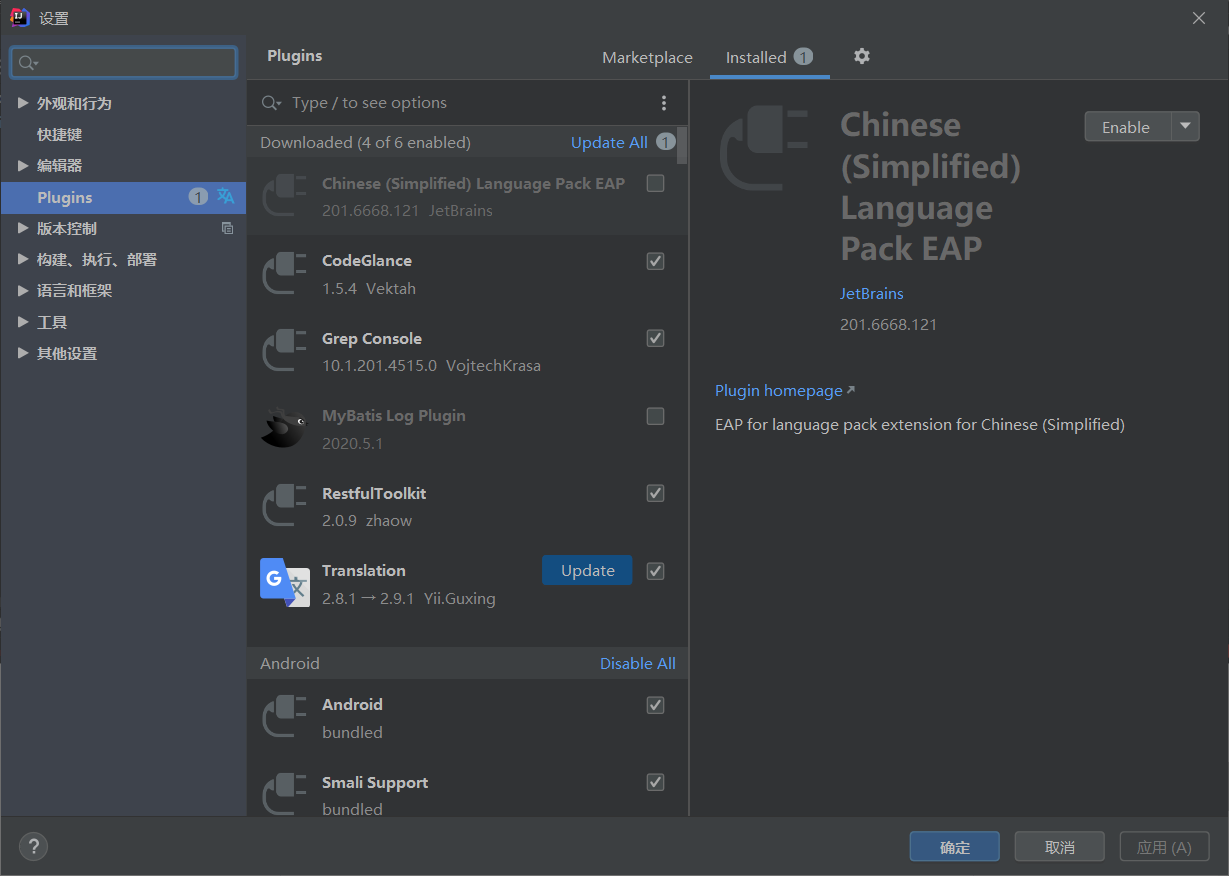Image resolution: width=1229 pixels, height=876 pixels.
Task: Click the Chinese Language Pack list plug icon
Action: pos(284,195)
